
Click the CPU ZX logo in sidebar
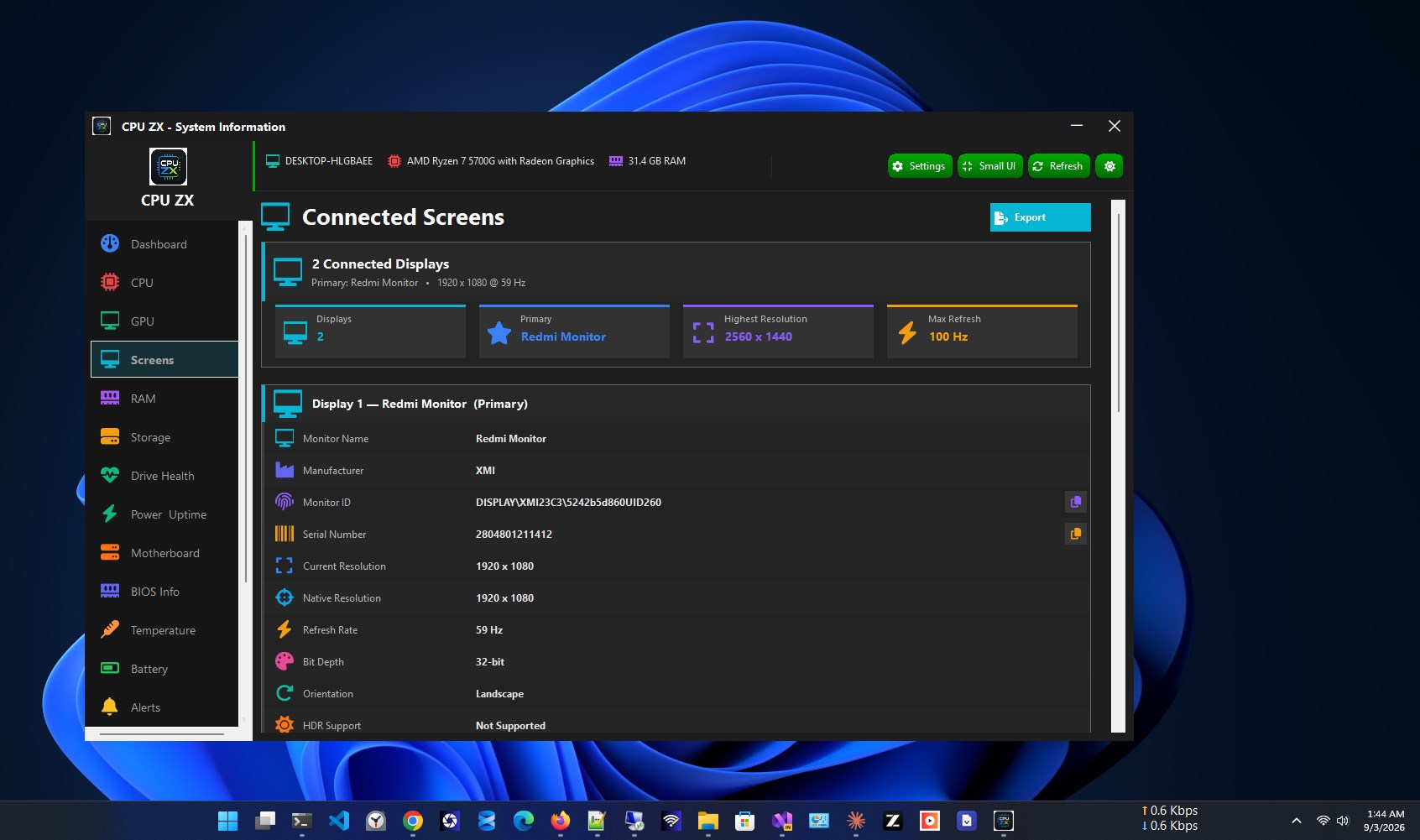click(168, 166)
